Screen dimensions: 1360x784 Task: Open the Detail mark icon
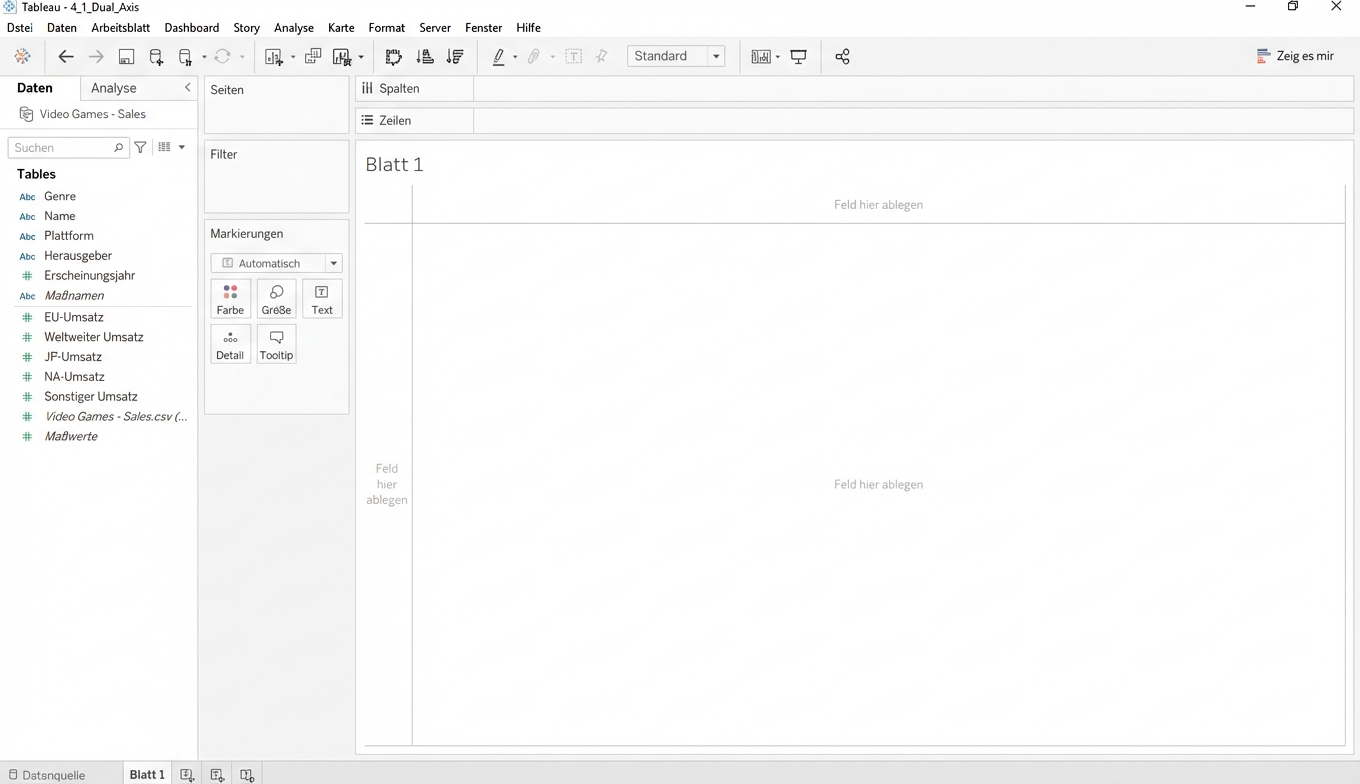(x=230, y=343)
